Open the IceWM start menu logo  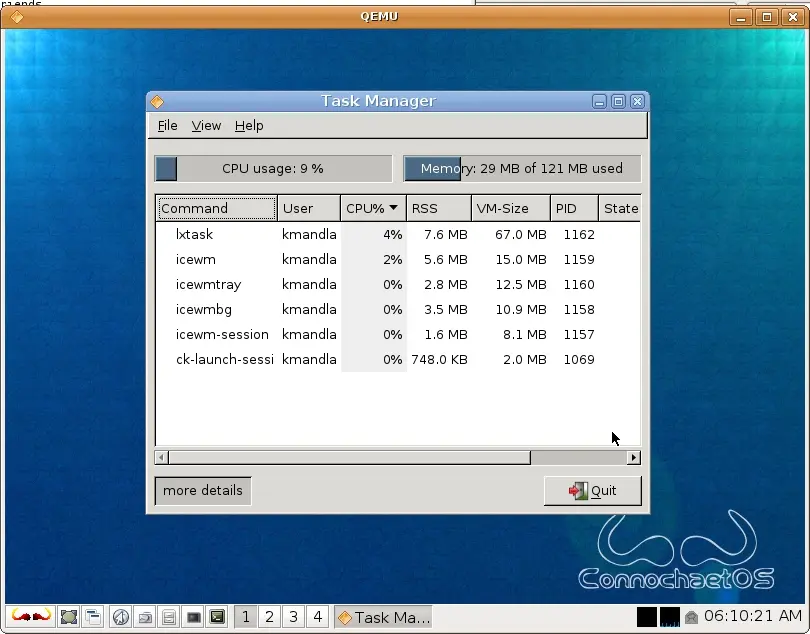coord(31,616)
